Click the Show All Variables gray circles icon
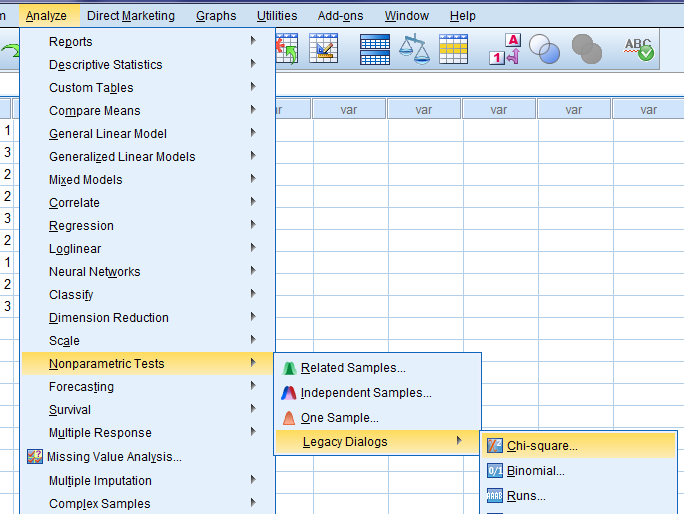684x514 pixels. point(587,49)
